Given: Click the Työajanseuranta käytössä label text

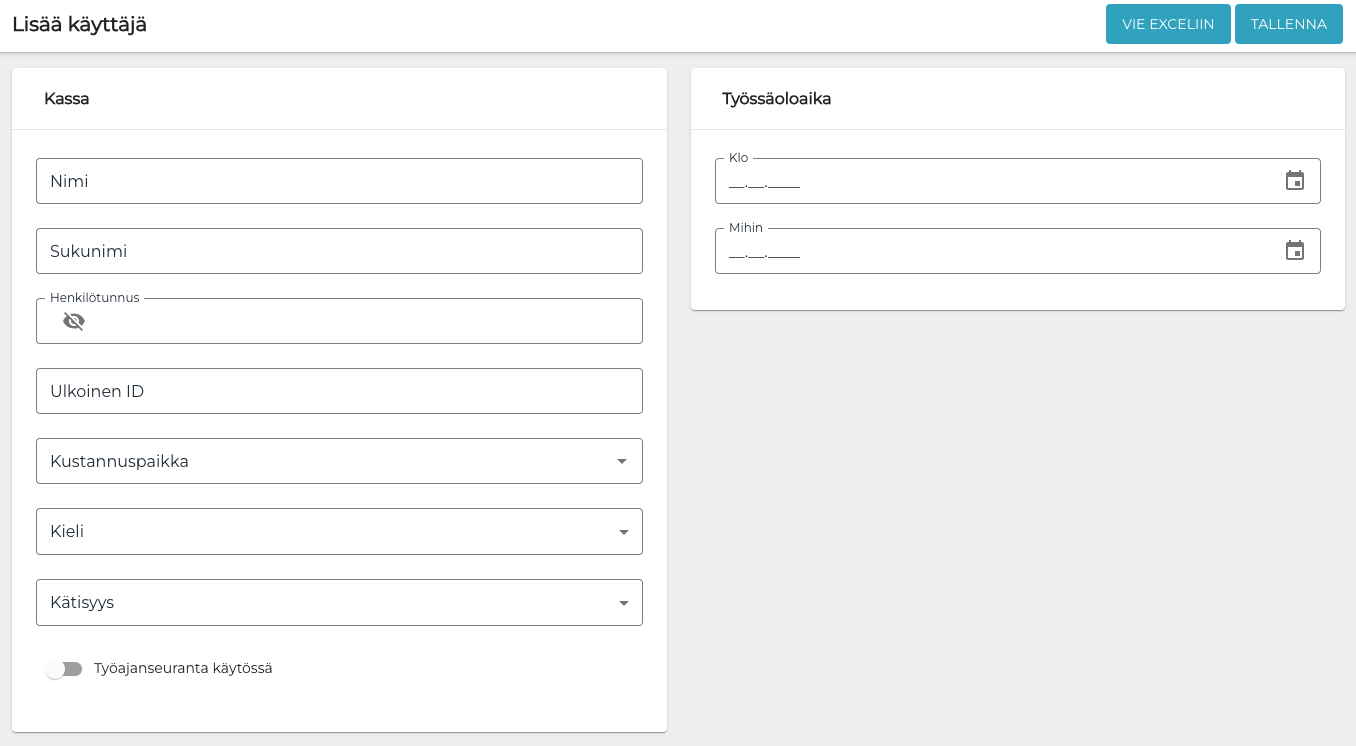Looking at the screenshot, I should pyautogui.click(x=183, y=668).
